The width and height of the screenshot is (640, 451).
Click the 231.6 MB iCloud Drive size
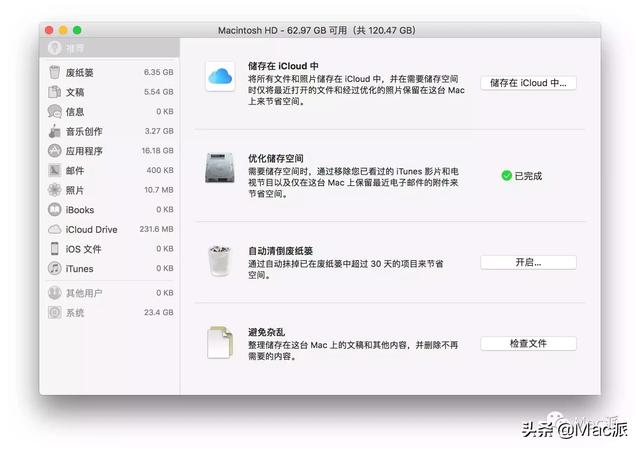pyautogui.click(x=156, y=229)
